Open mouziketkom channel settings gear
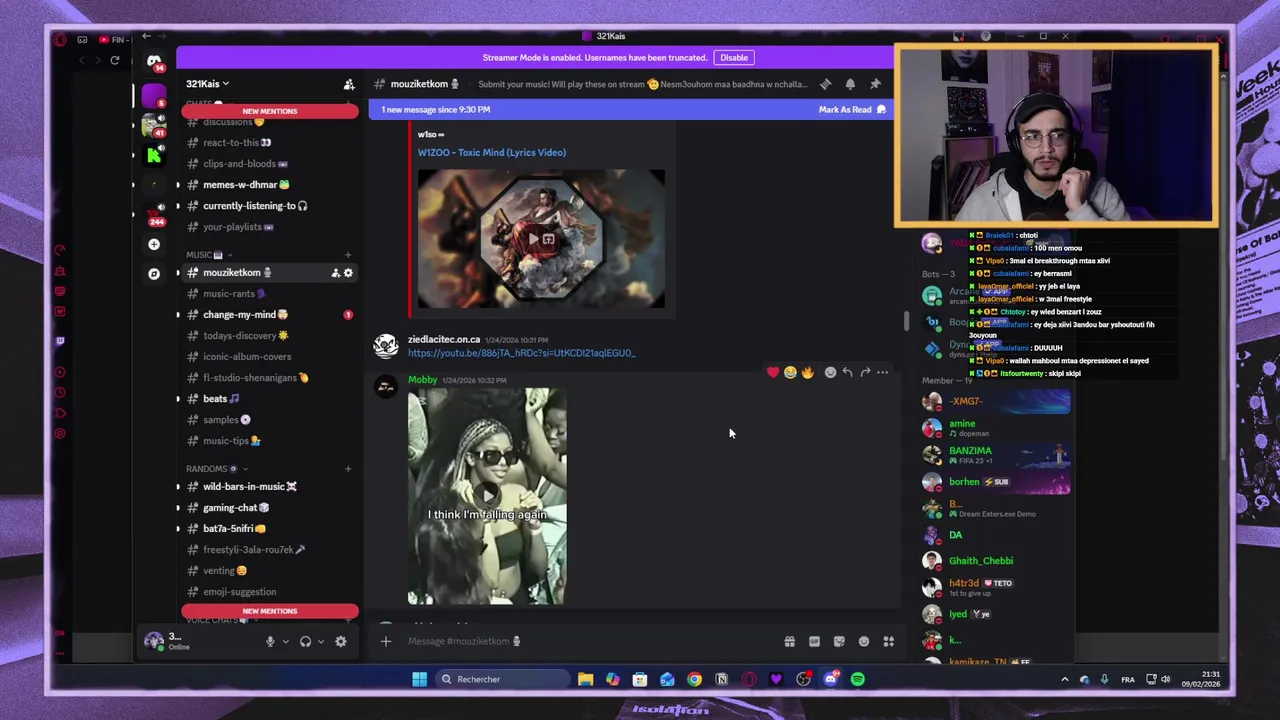1280x720 pixels. [x=348, y=273]
